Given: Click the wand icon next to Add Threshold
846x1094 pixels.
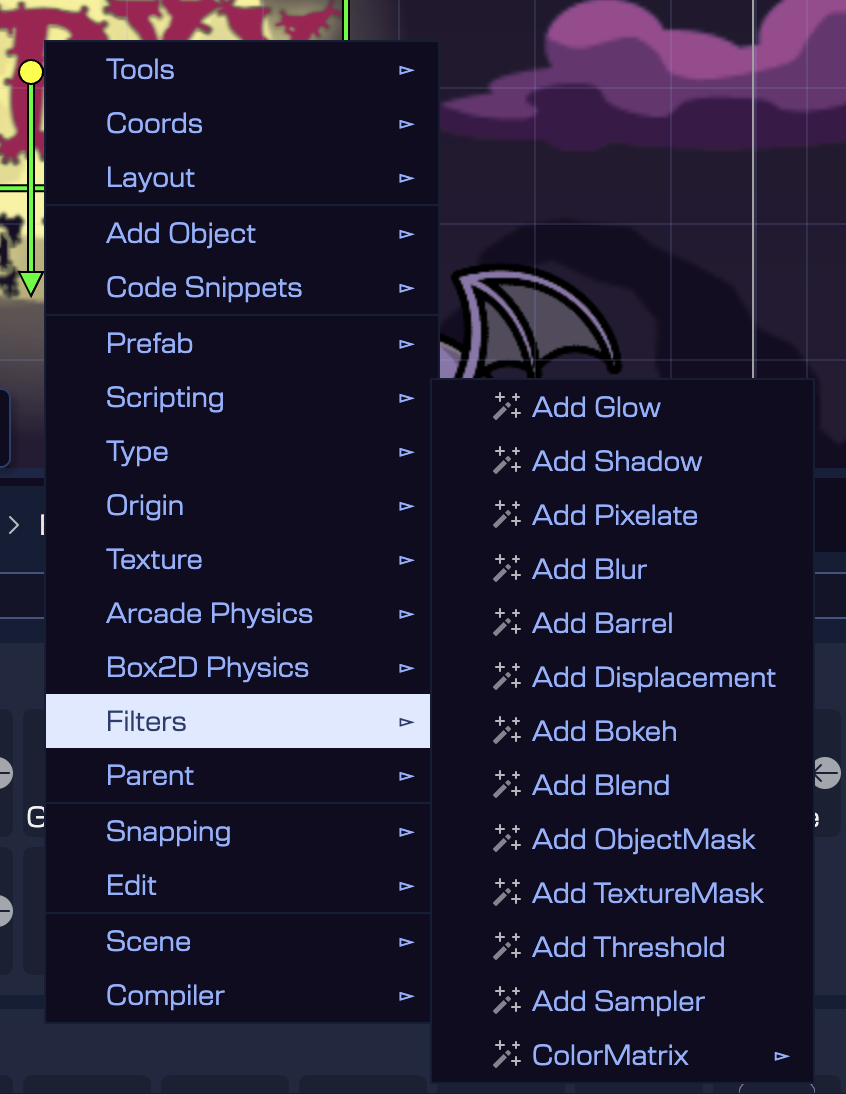Looking at the screenshot, I should [507, 947].
